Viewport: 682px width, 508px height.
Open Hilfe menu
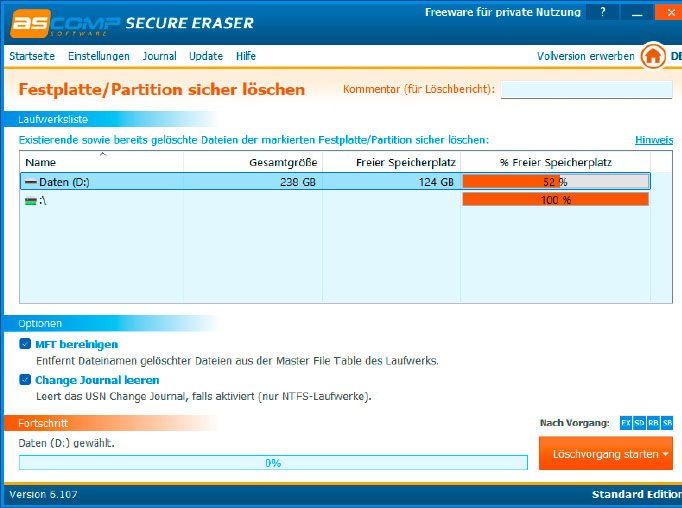coord(246,56)
